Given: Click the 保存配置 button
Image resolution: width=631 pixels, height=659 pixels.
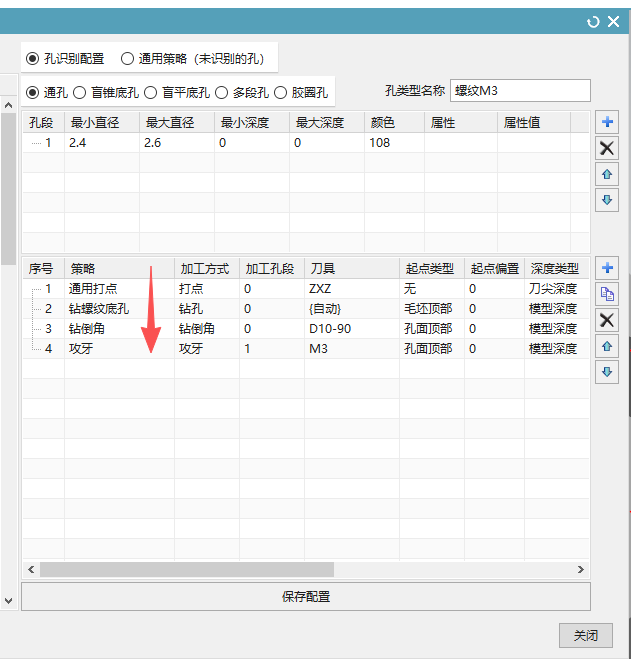Looking at the screenshot, I should click(x=306, y=596).
